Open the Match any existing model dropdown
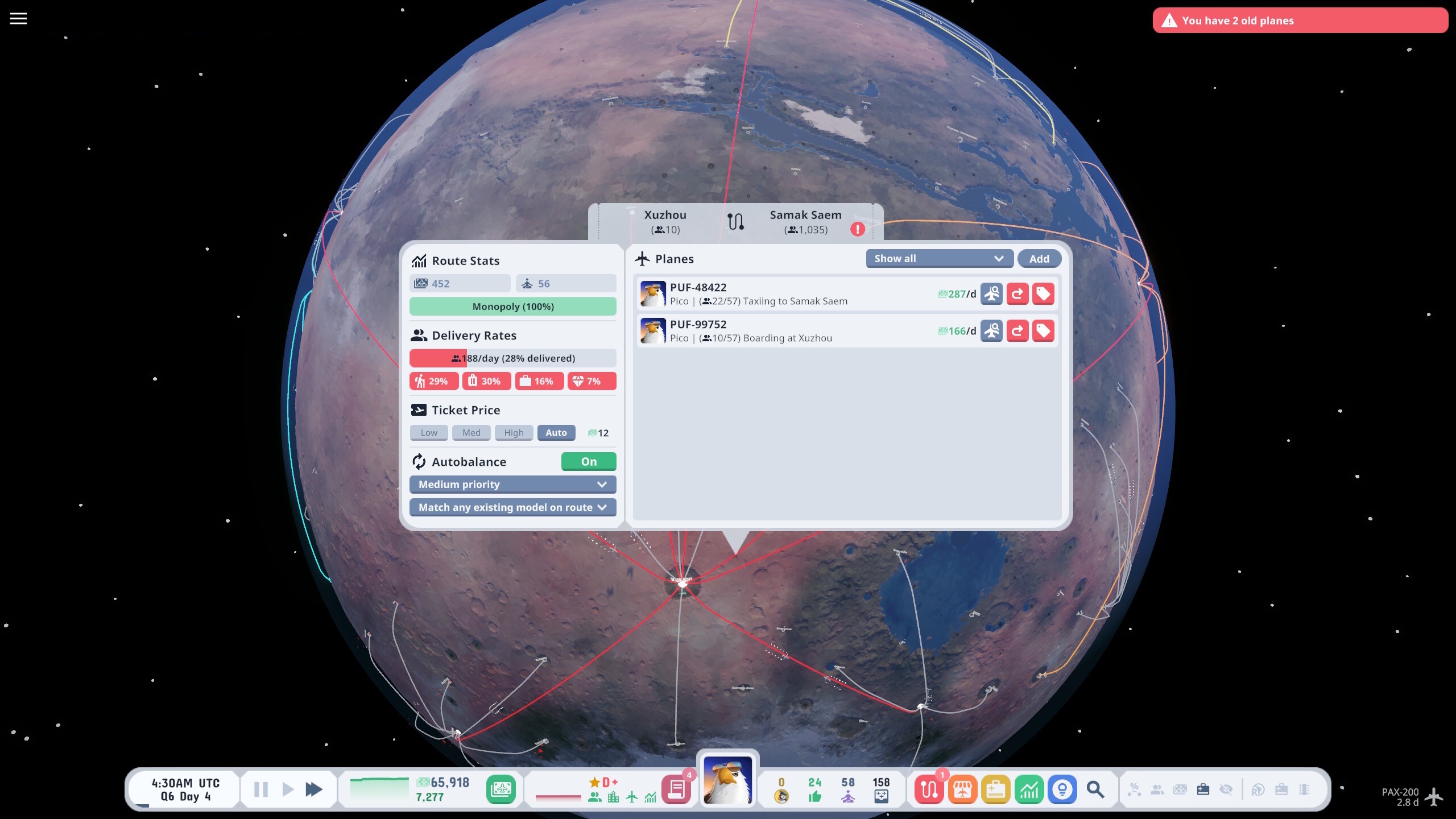 512,507
